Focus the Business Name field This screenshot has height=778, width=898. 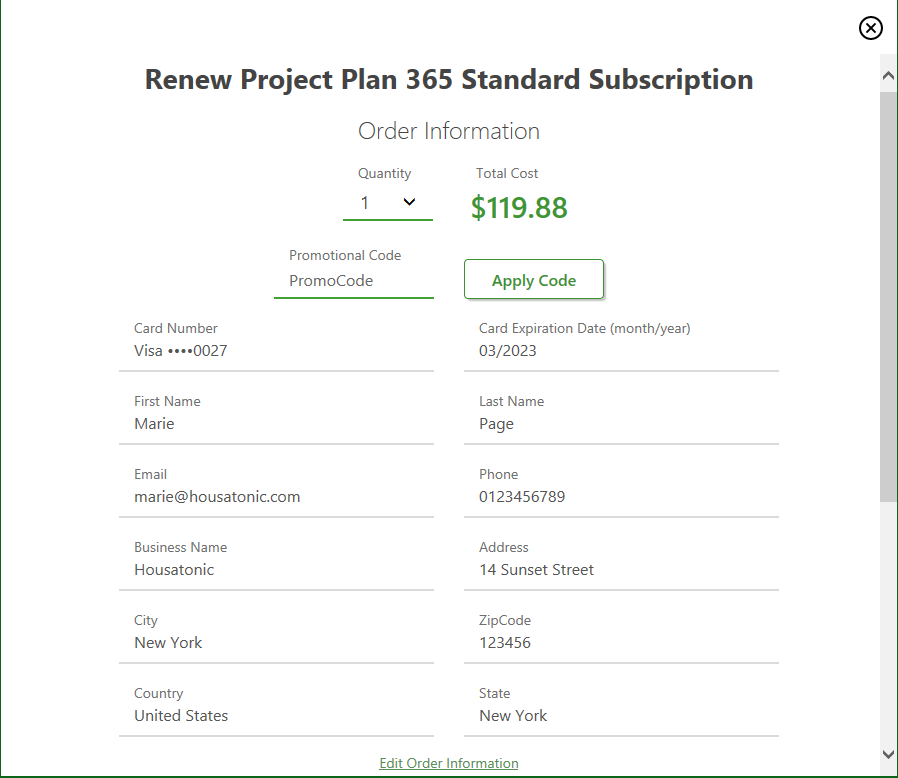(x=276, y=570)
